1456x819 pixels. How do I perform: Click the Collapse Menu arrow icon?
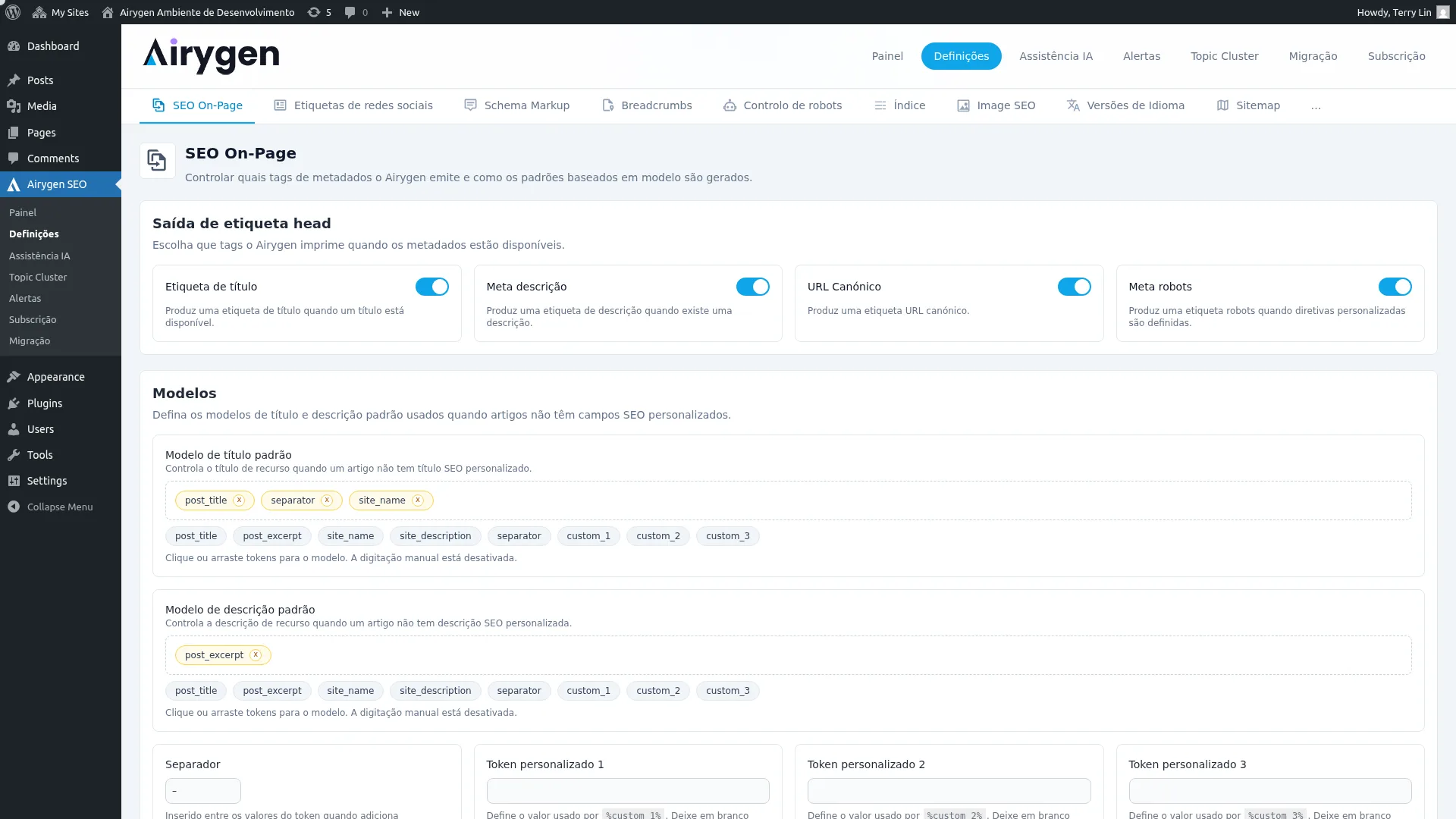coord(14,507)
